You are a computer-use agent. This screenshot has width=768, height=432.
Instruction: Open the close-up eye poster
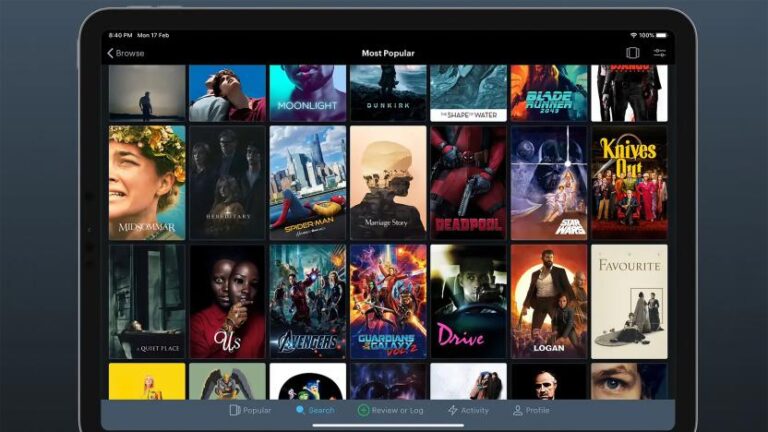click(x=629, y=381)
